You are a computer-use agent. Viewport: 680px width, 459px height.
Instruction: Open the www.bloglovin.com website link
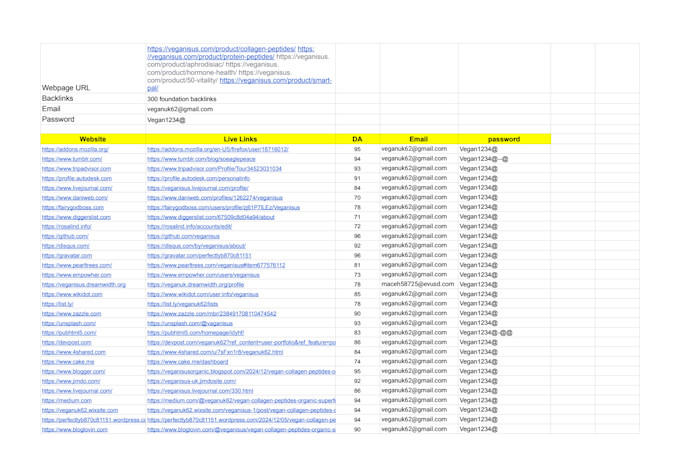tap(75, 429)
